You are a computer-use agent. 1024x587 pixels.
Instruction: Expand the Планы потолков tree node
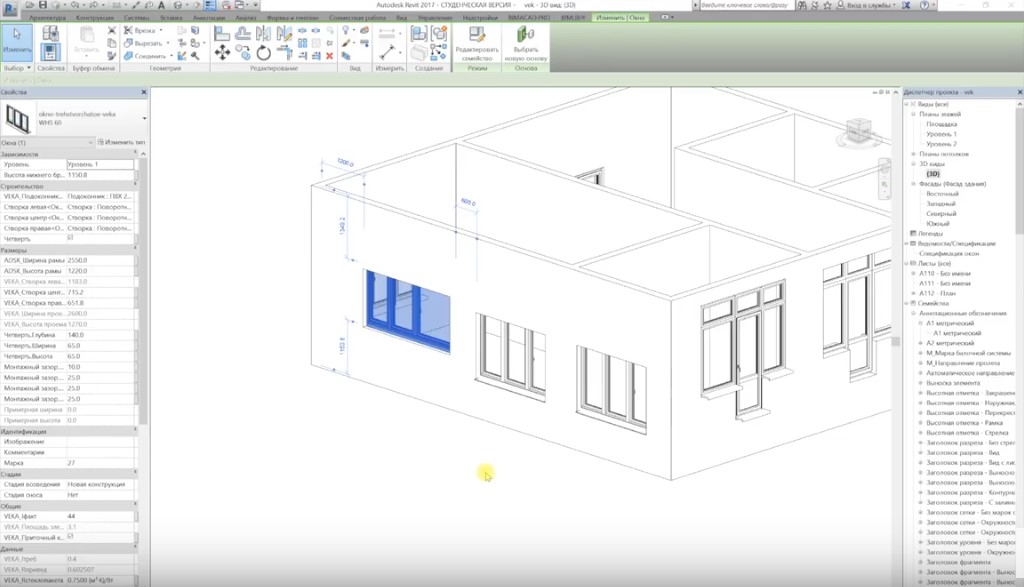[914, 153]
